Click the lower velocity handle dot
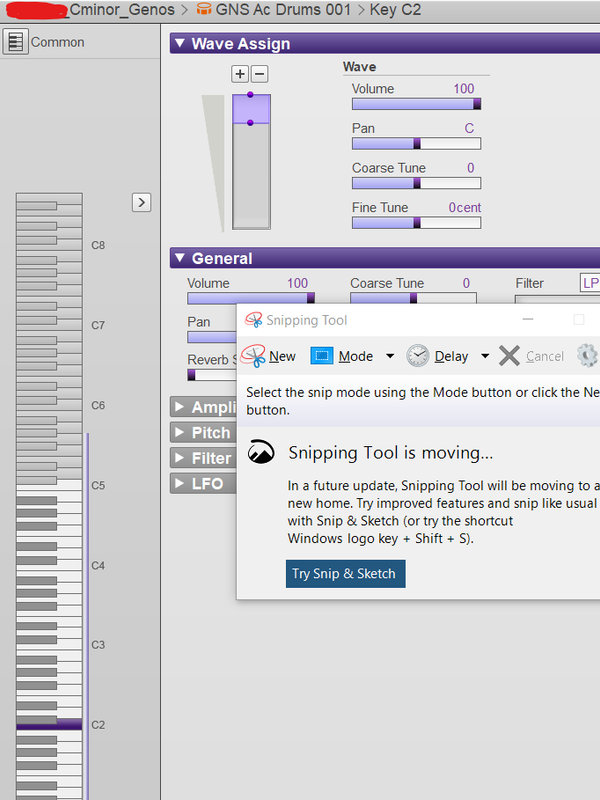 point(250,123)
